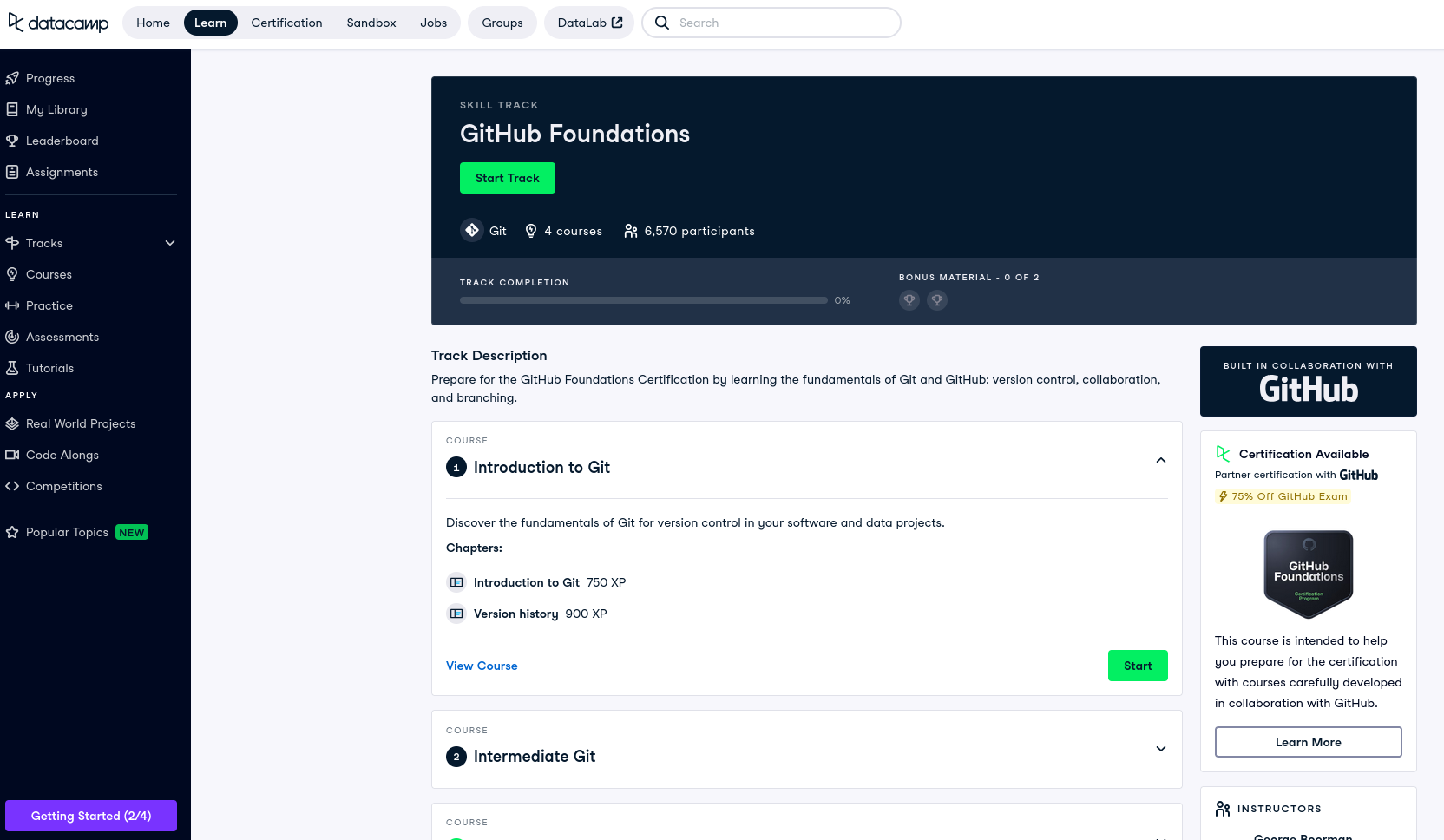Click the Code Alongs video icon

tap(12, 455)
